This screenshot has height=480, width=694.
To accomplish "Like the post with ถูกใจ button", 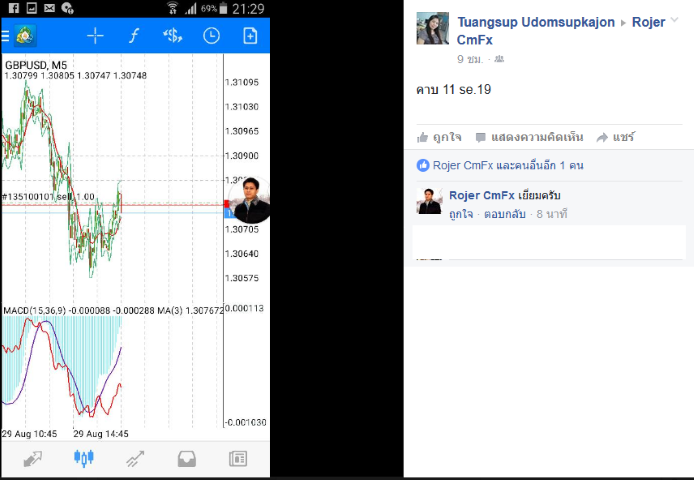I will coord(439,137).
